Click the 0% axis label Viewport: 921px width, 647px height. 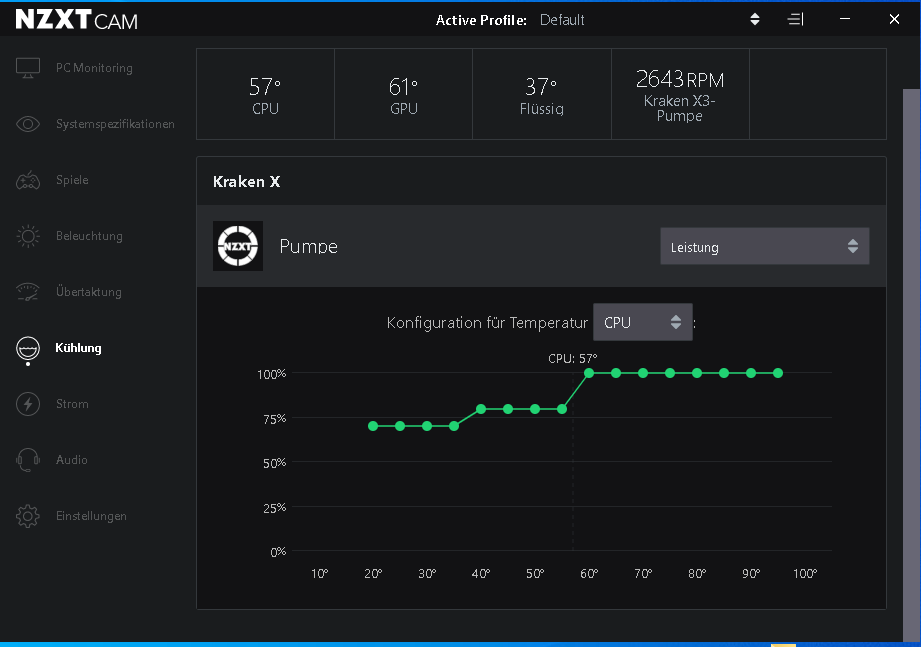(x=278, y=552)
